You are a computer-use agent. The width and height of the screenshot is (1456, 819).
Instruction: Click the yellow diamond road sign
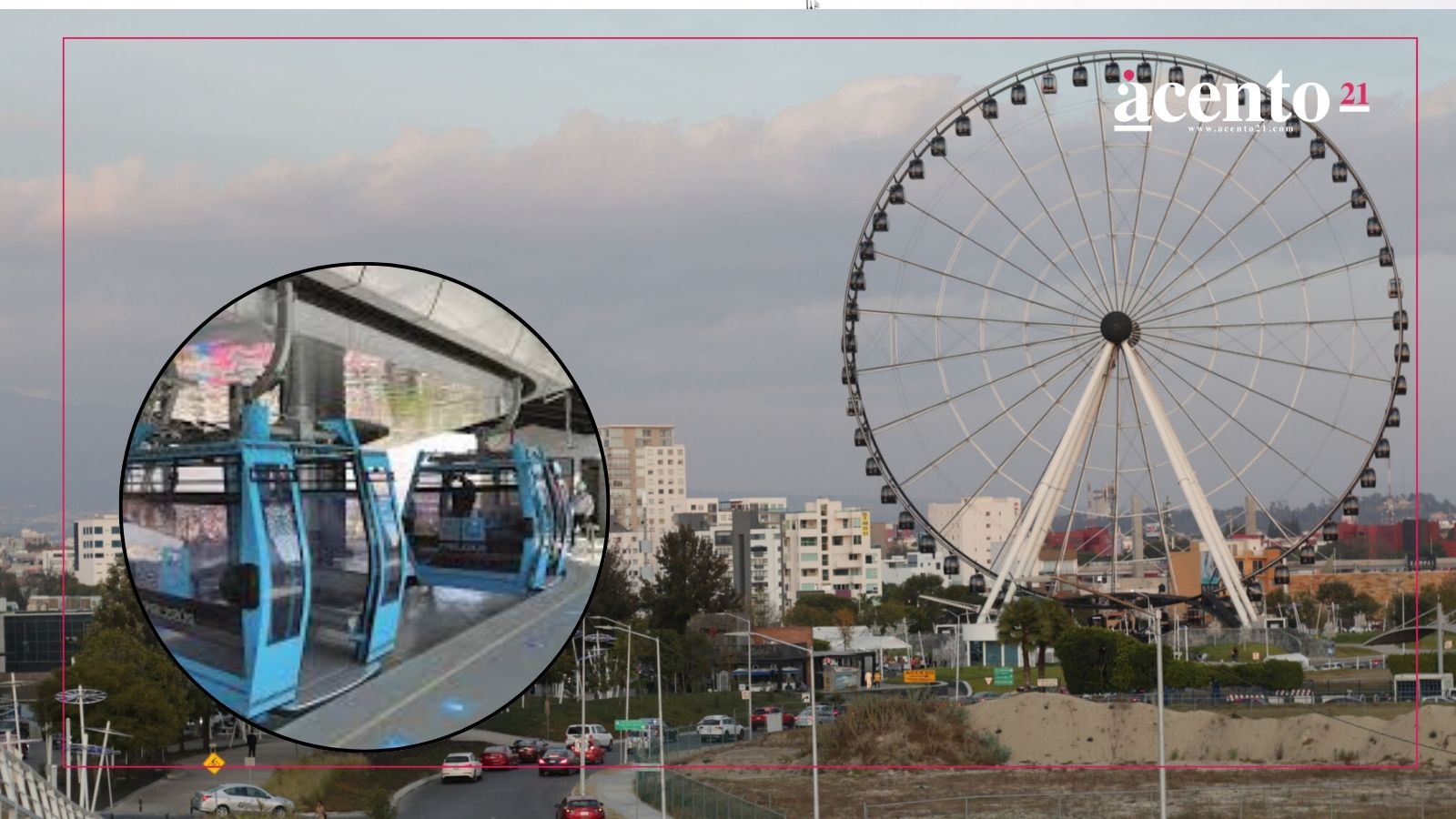click(214, 763)
